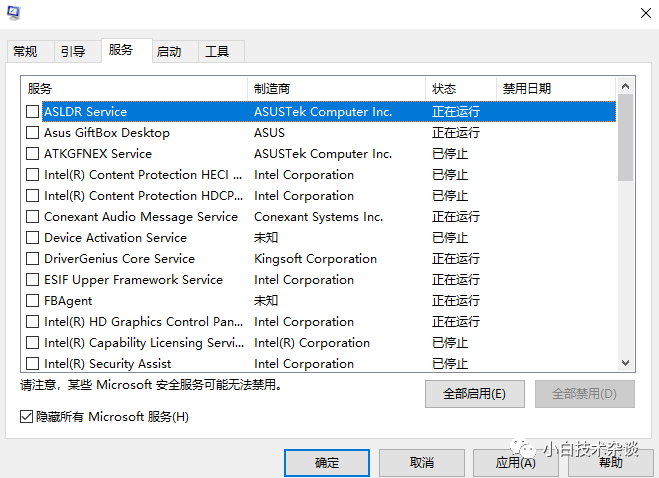Tick the Device Activation Service checkbox
659x478 pixels.
(x=32, y=238)
